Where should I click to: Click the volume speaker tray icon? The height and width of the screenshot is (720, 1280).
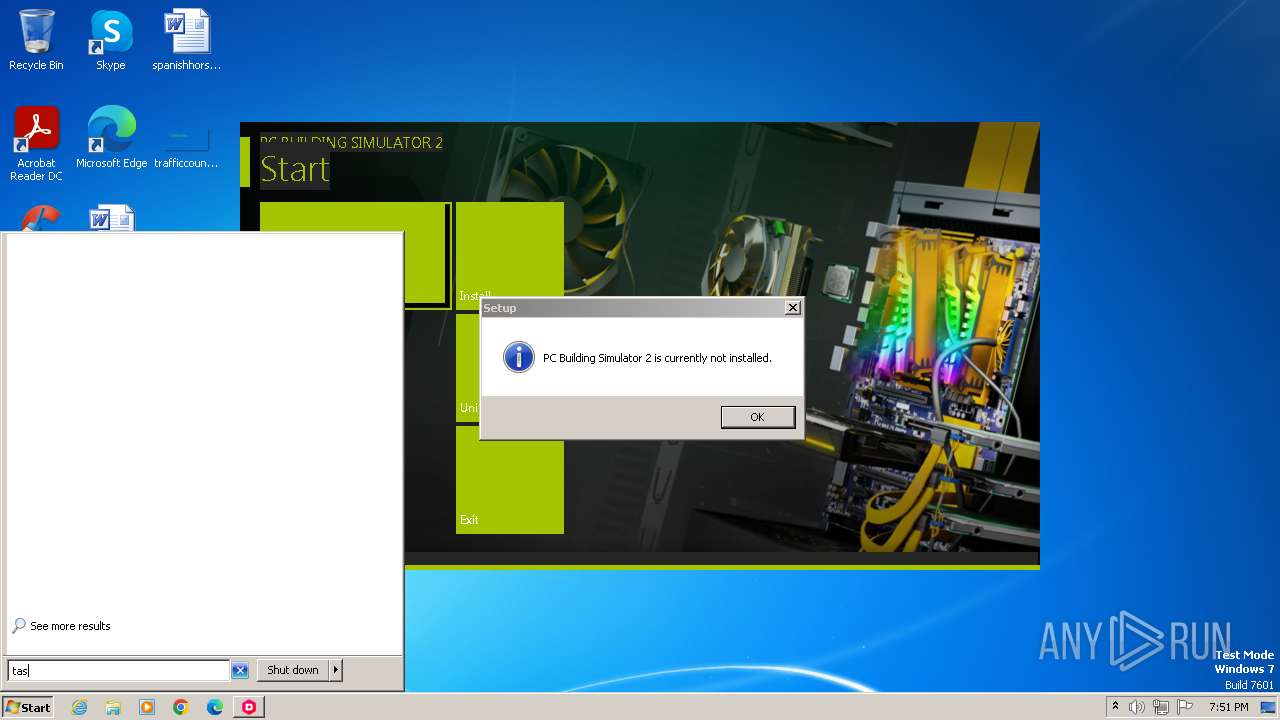(1137, 707)
